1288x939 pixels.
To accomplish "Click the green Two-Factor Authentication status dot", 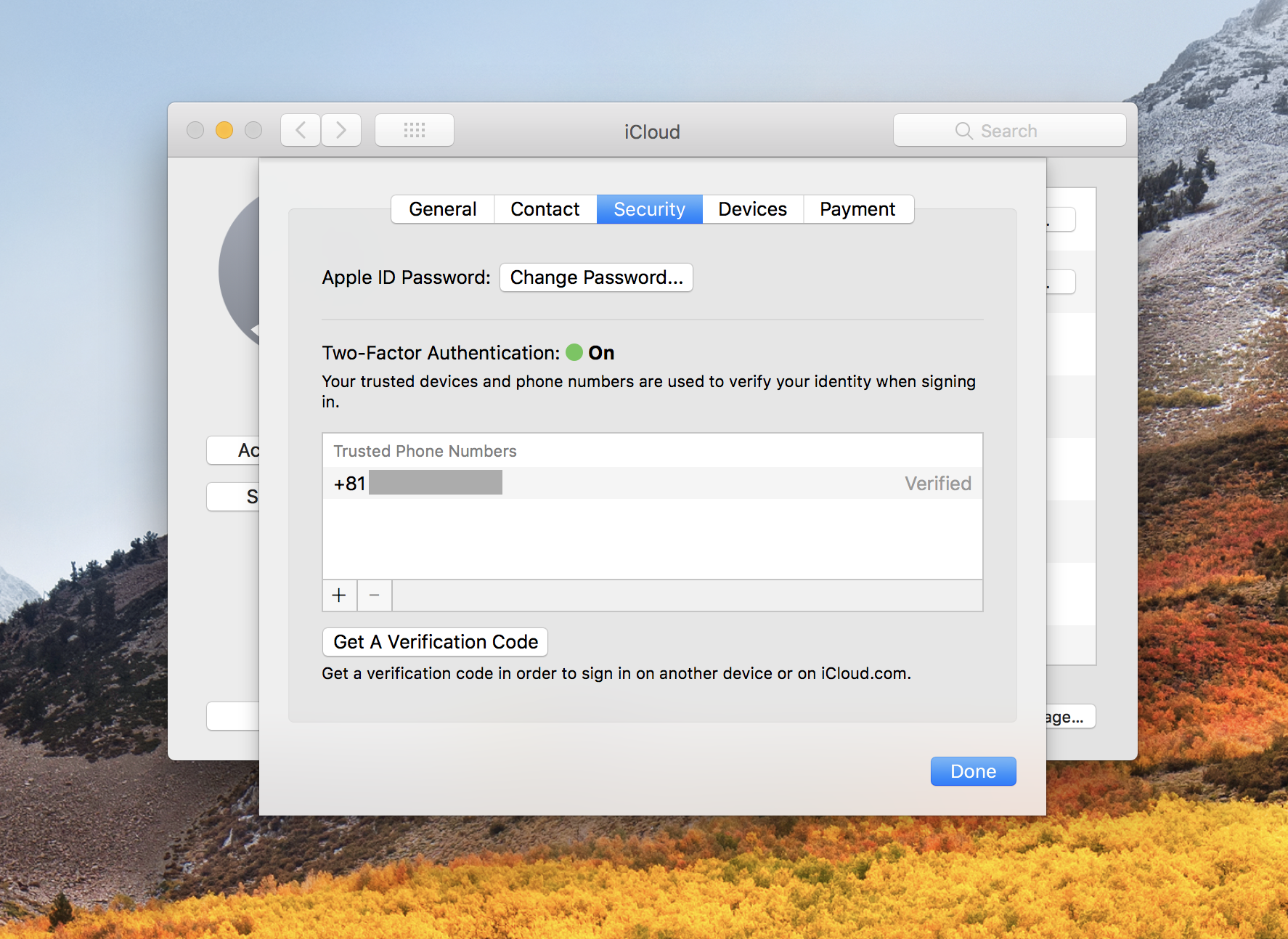I will coord(574,352).
